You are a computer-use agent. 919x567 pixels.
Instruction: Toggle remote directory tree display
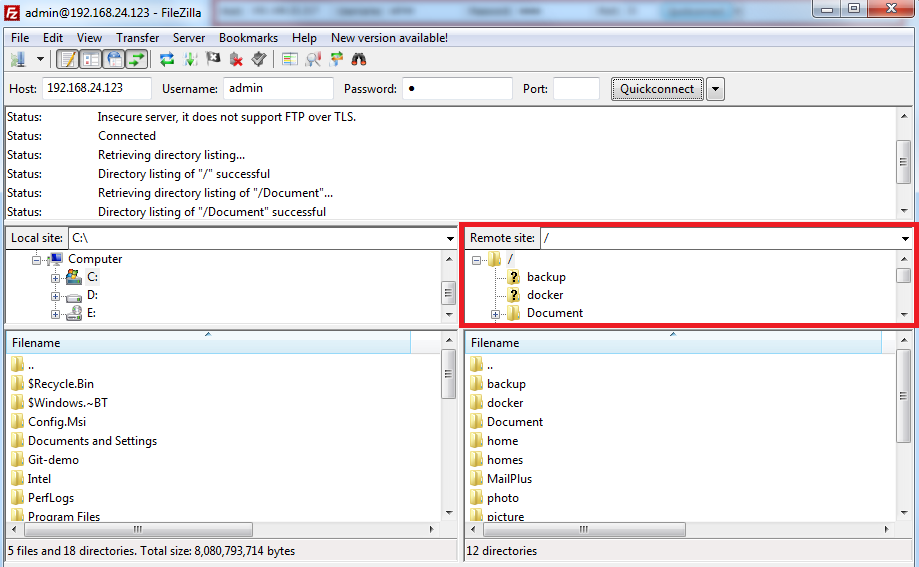(114, 59)
